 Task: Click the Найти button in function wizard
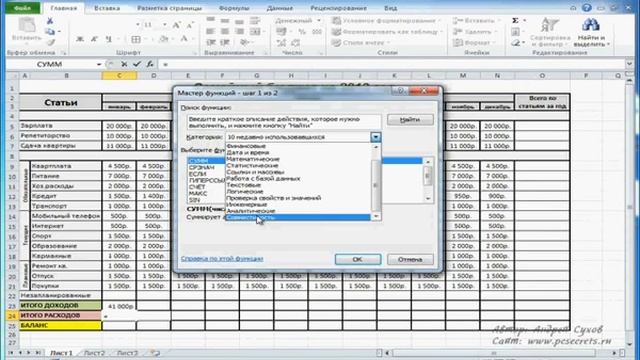click(x=410, y=120)
